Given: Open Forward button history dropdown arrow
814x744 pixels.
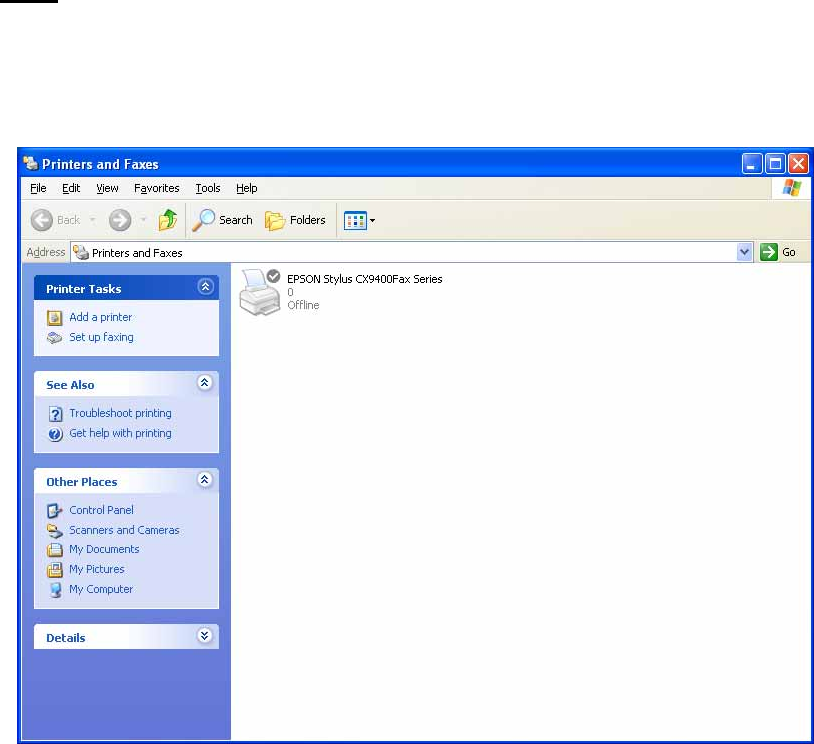Looking at the screenshot, I should coord(143,220).
